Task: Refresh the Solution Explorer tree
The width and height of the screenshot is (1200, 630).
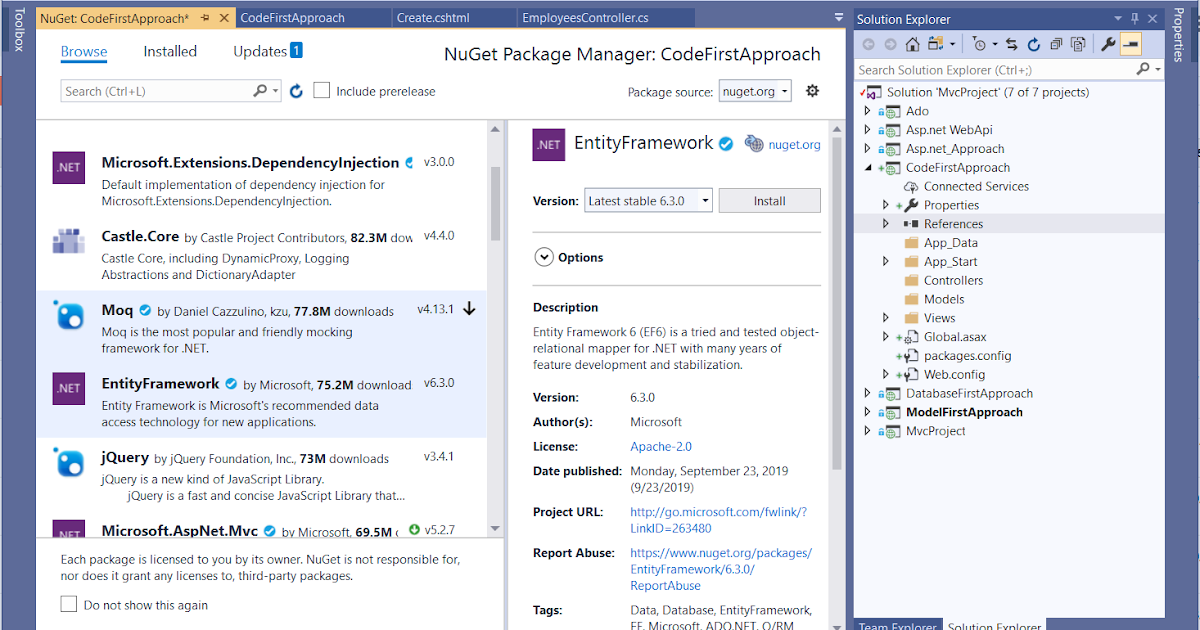Action: [1034, 44]
